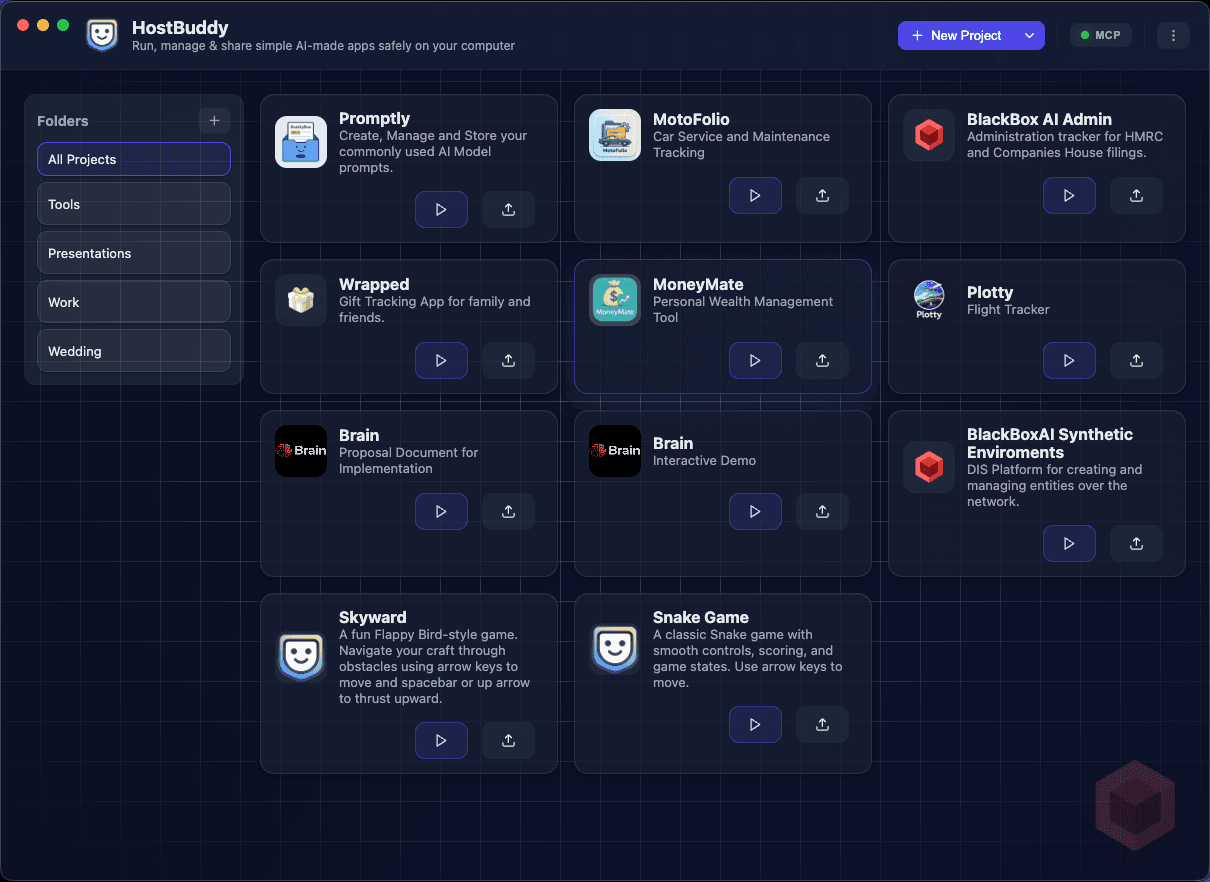Share the Wrapped project
Viewport: 1210px width, 882px height.
tap(508, 361)
